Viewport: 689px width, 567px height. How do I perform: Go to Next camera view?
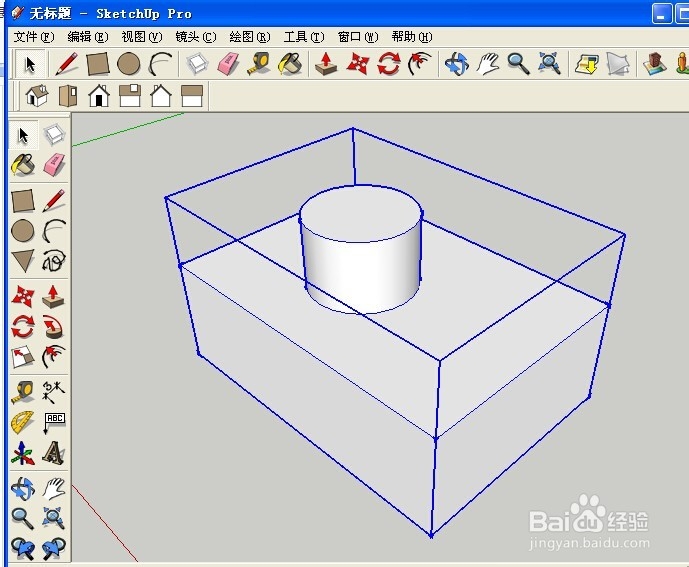(54, 549)
